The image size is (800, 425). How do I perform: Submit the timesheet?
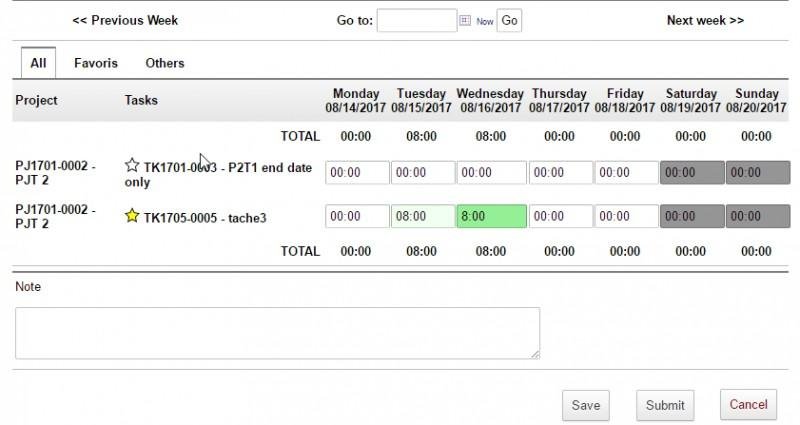pos(665,406)
